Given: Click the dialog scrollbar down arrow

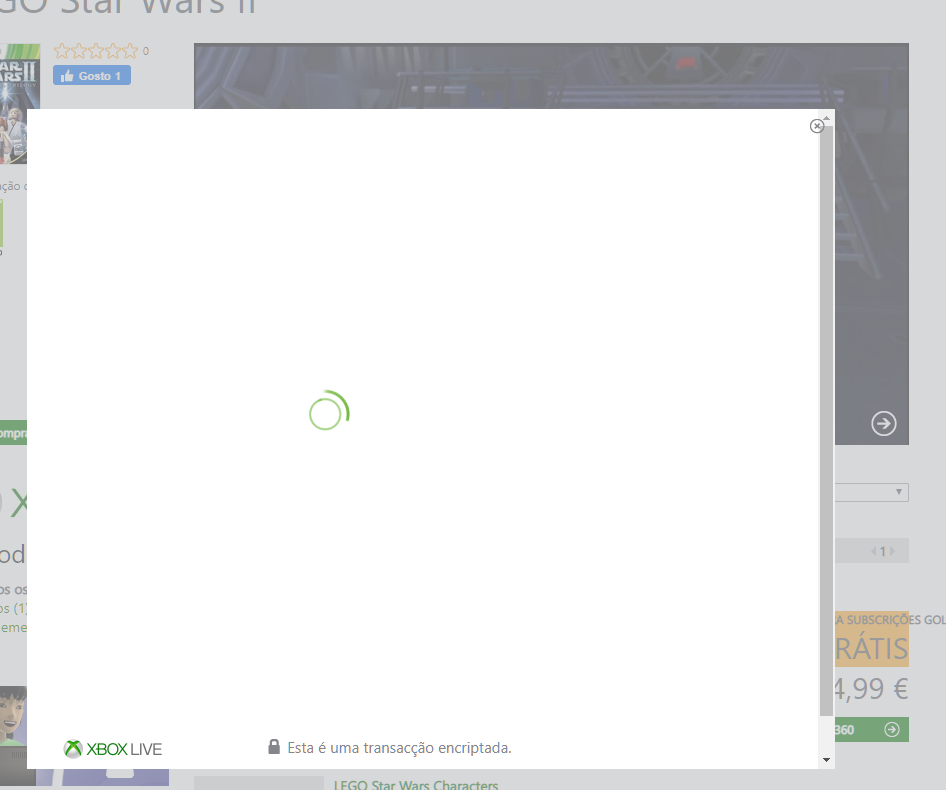Looking at the screenshot, I should (x=827, y=760).
